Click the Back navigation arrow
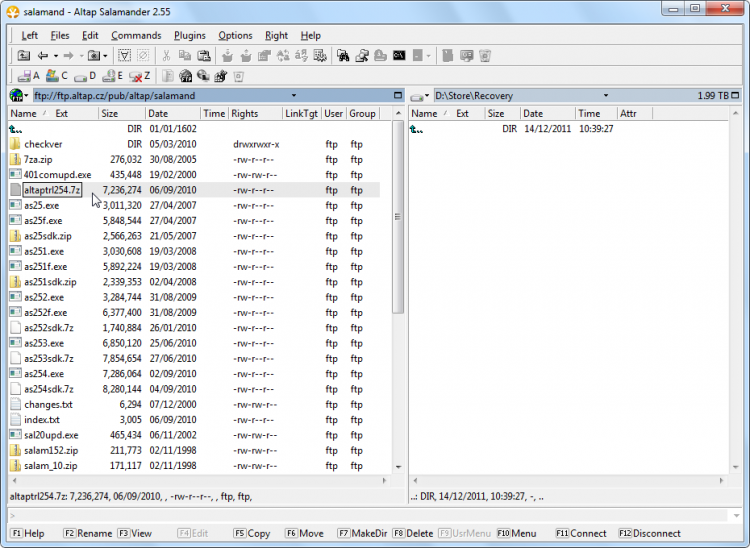This screenshot has height=548, width=750. point(43,56)
